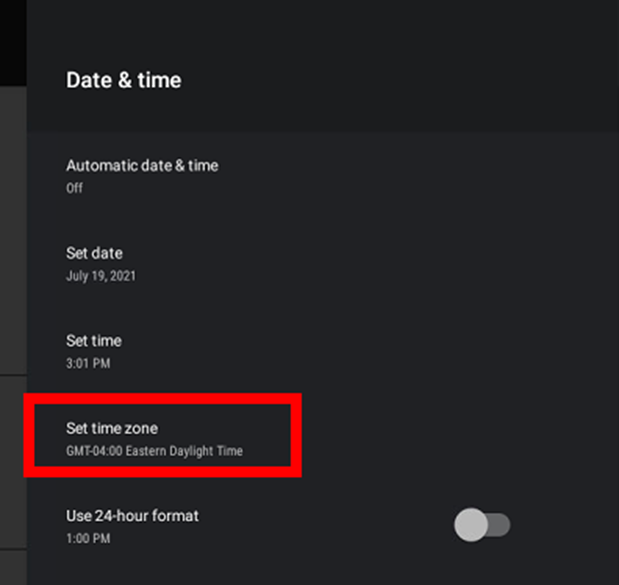Open the Automatic date & time option
The image size is (619, 585).
pyautogui.click(x=323, y=176)
